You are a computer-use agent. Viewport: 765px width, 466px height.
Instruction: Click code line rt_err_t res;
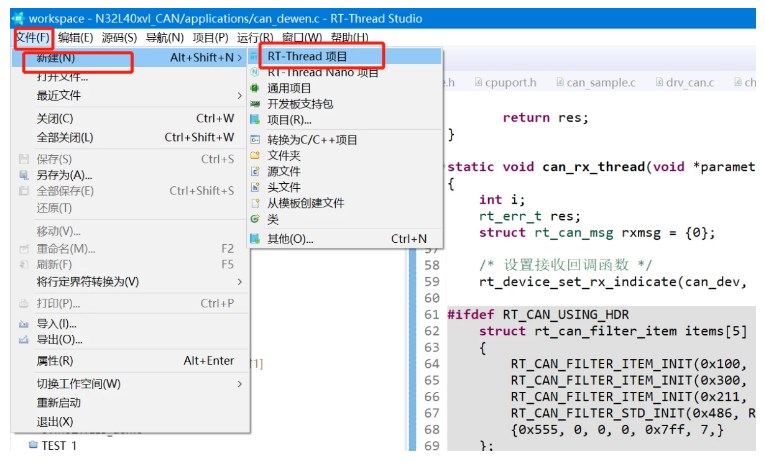530,216
